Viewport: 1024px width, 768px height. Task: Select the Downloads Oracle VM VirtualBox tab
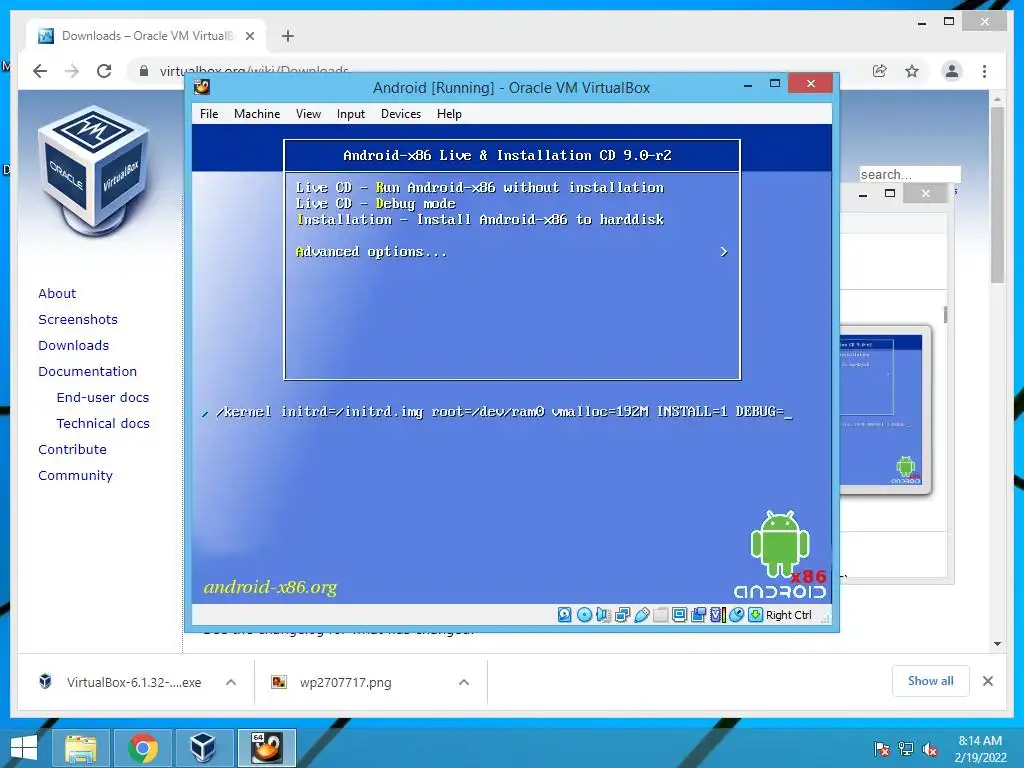click(146, 36)
